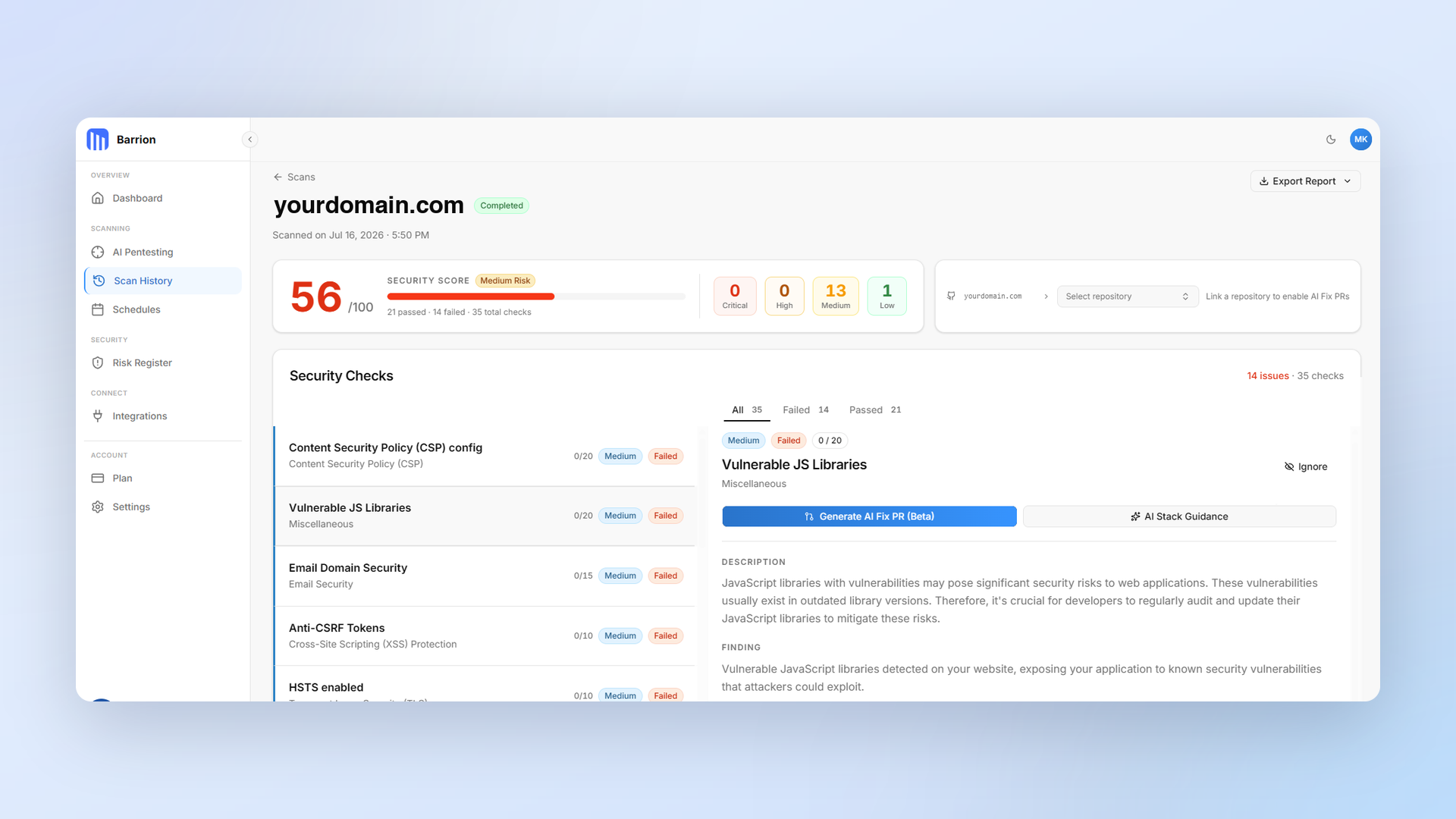This screenshot has width=1456, height=819.
Task: Click the Low severity count card
Action: coord(887,296)
